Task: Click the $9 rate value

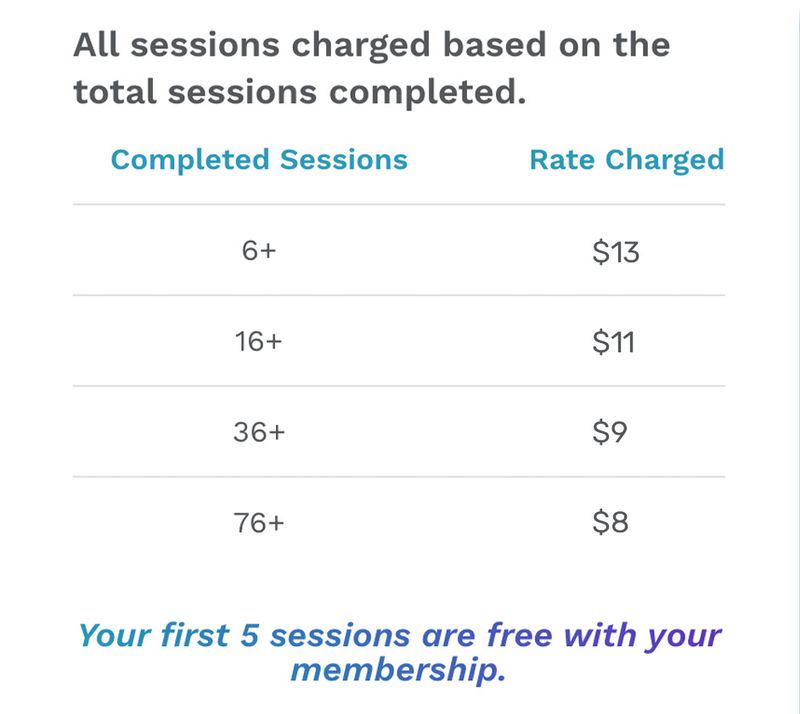Action: [x=610, y=433]
